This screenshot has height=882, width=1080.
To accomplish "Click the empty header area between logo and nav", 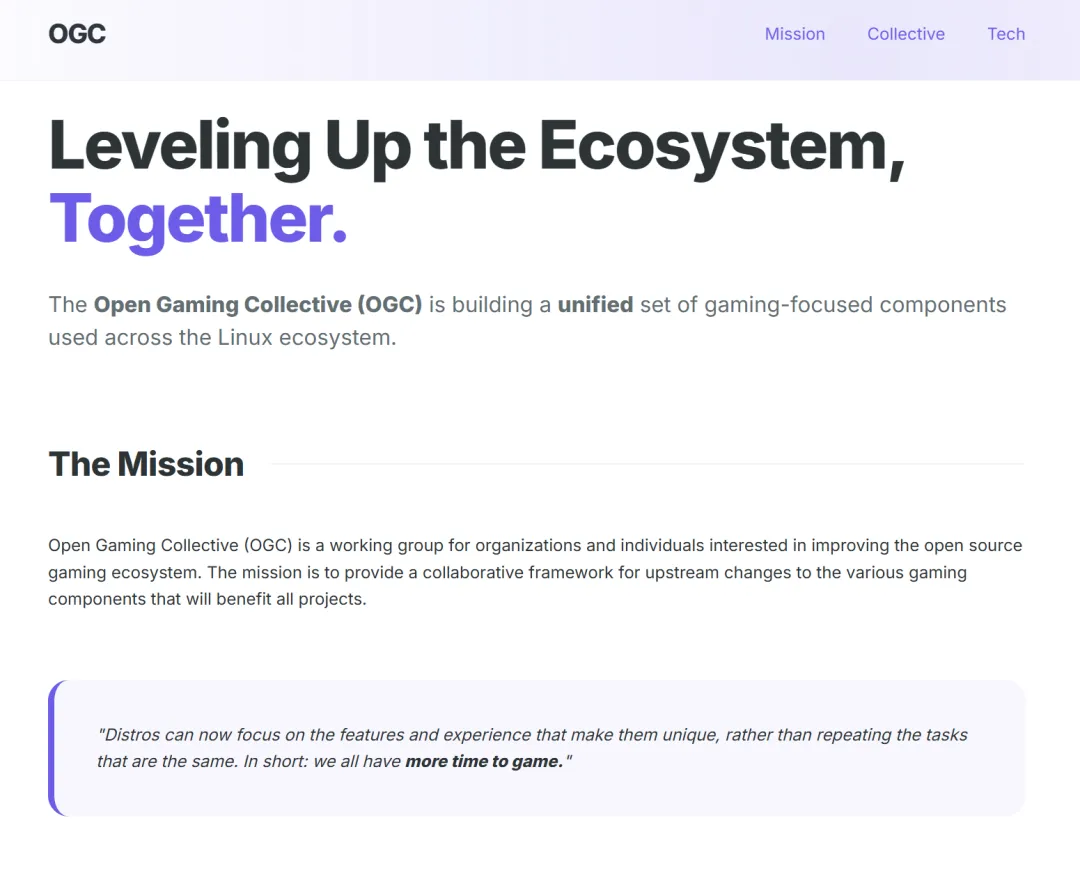I will tap(430, 34).
